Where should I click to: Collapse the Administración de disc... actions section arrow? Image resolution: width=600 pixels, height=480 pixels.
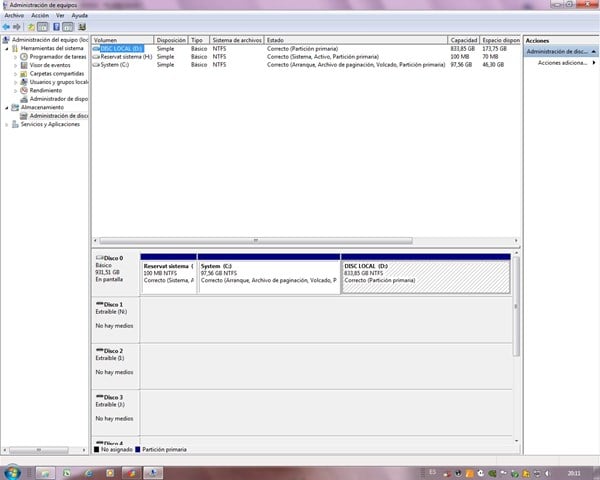[x=593, y=51]
